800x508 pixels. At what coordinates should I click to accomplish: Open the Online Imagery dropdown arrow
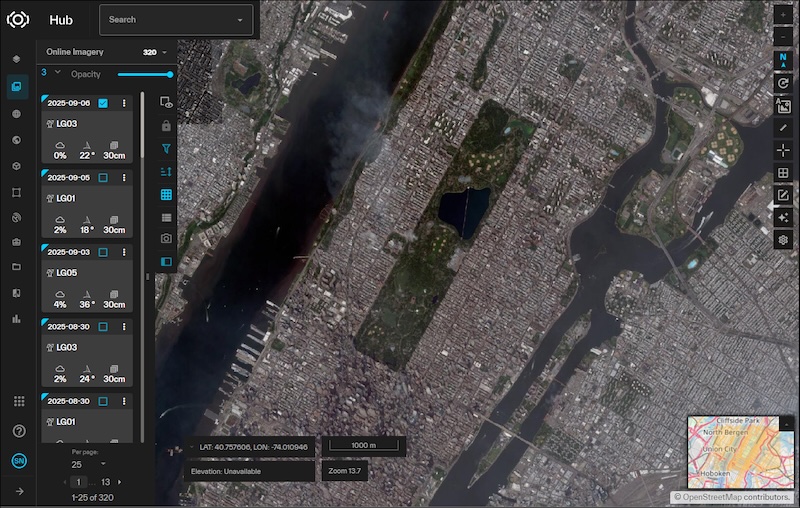click(164, 52)
